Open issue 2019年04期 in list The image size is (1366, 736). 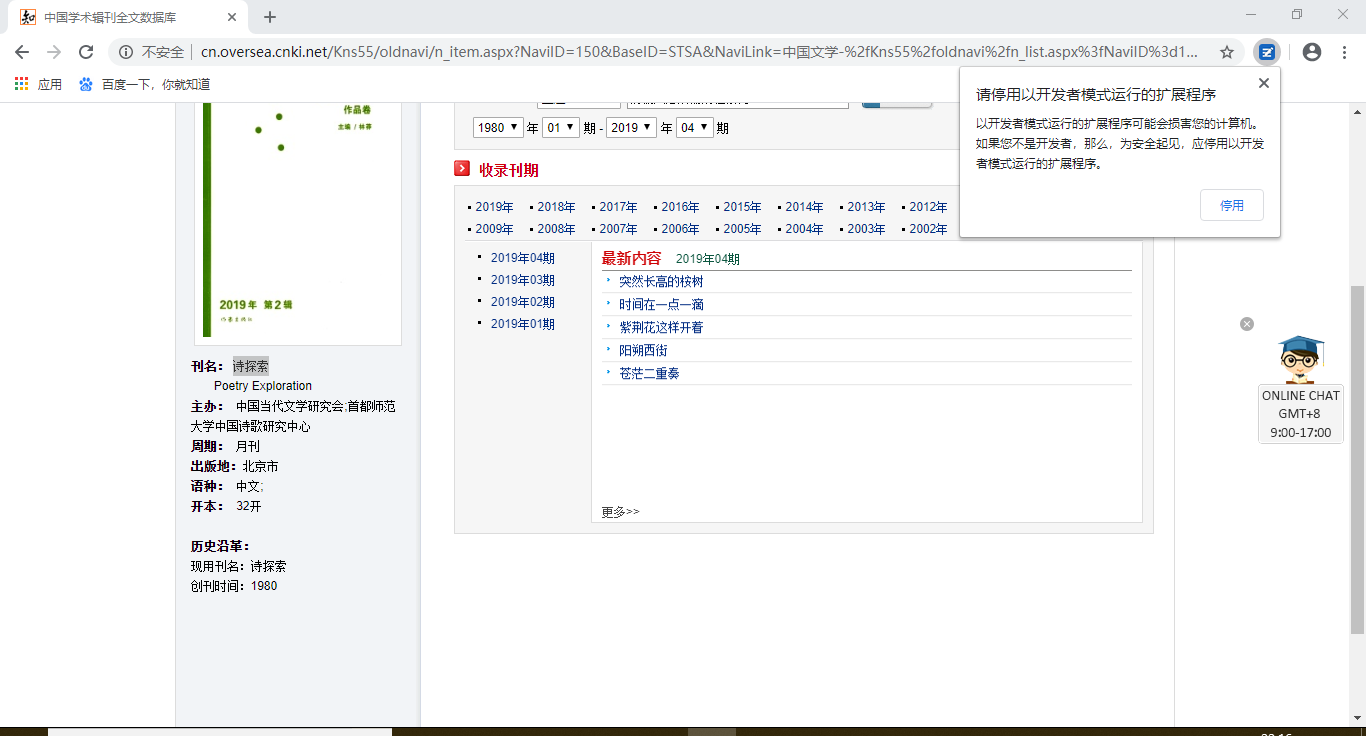tap(522, 258)
